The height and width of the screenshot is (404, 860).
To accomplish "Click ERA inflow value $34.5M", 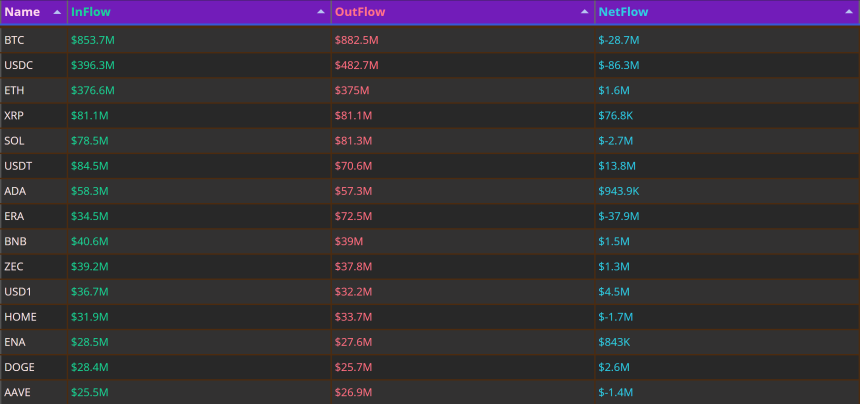I will pyautogui.click(x=90, y=217).
